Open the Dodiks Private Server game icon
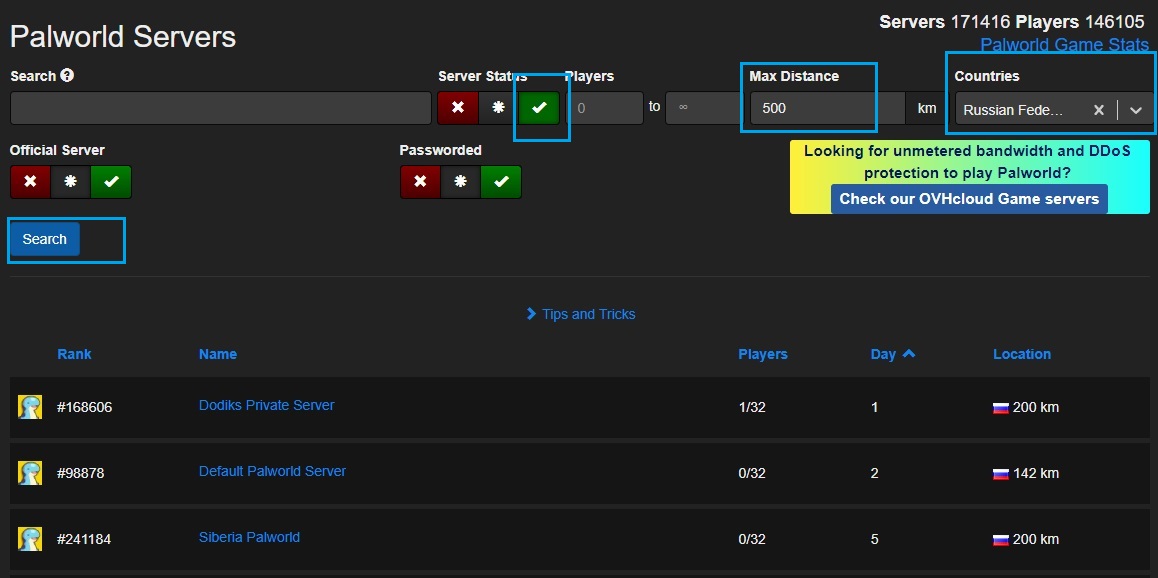This screenshot has height=578, width=1158. tap(30, 407)
